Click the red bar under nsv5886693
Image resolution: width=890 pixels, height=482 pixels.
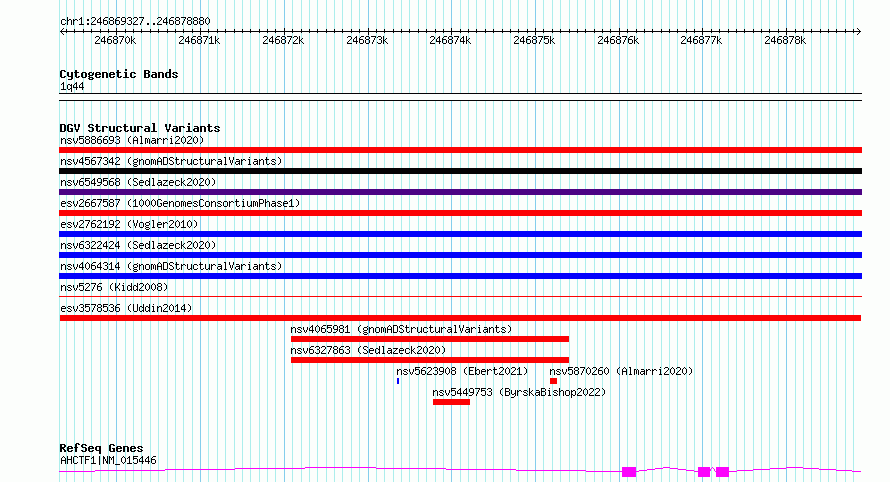click(x=460, y=150)
